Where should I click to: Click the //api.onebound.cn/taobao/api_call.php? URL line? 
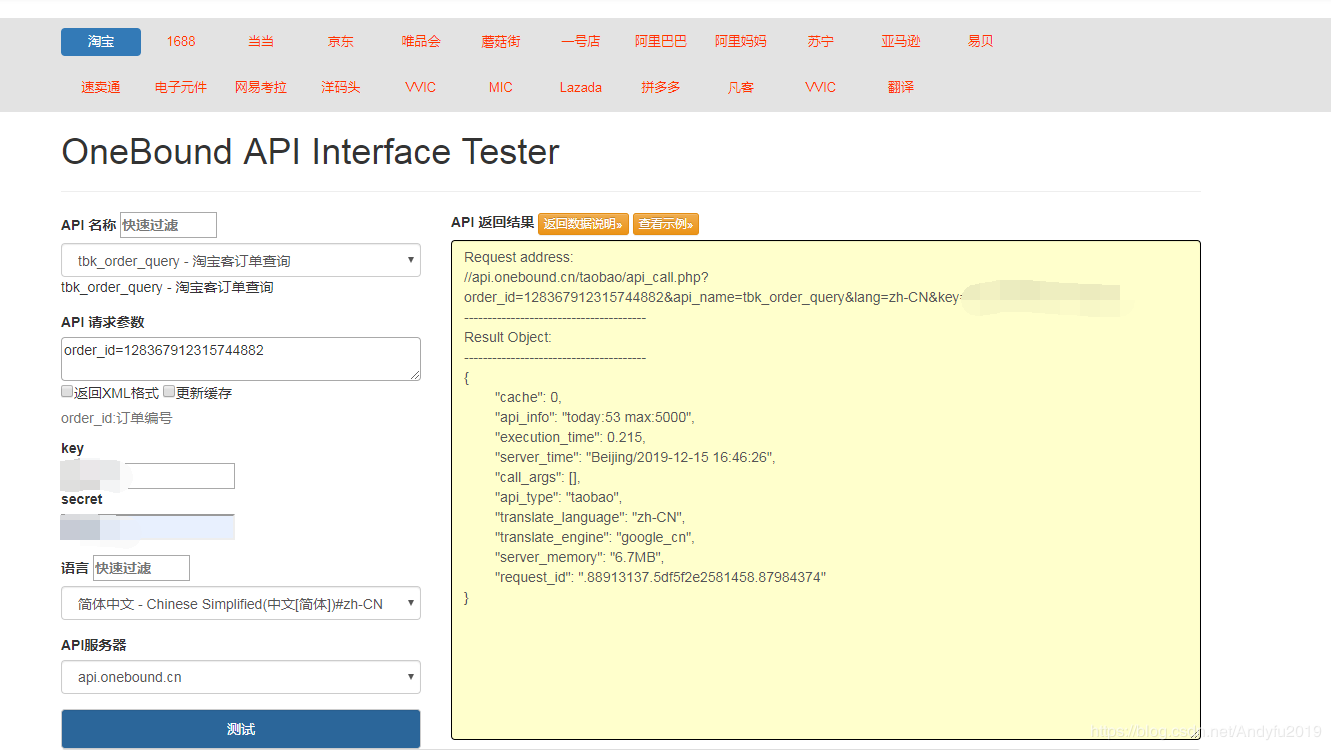pyautogui.click(x=586, y=277)
